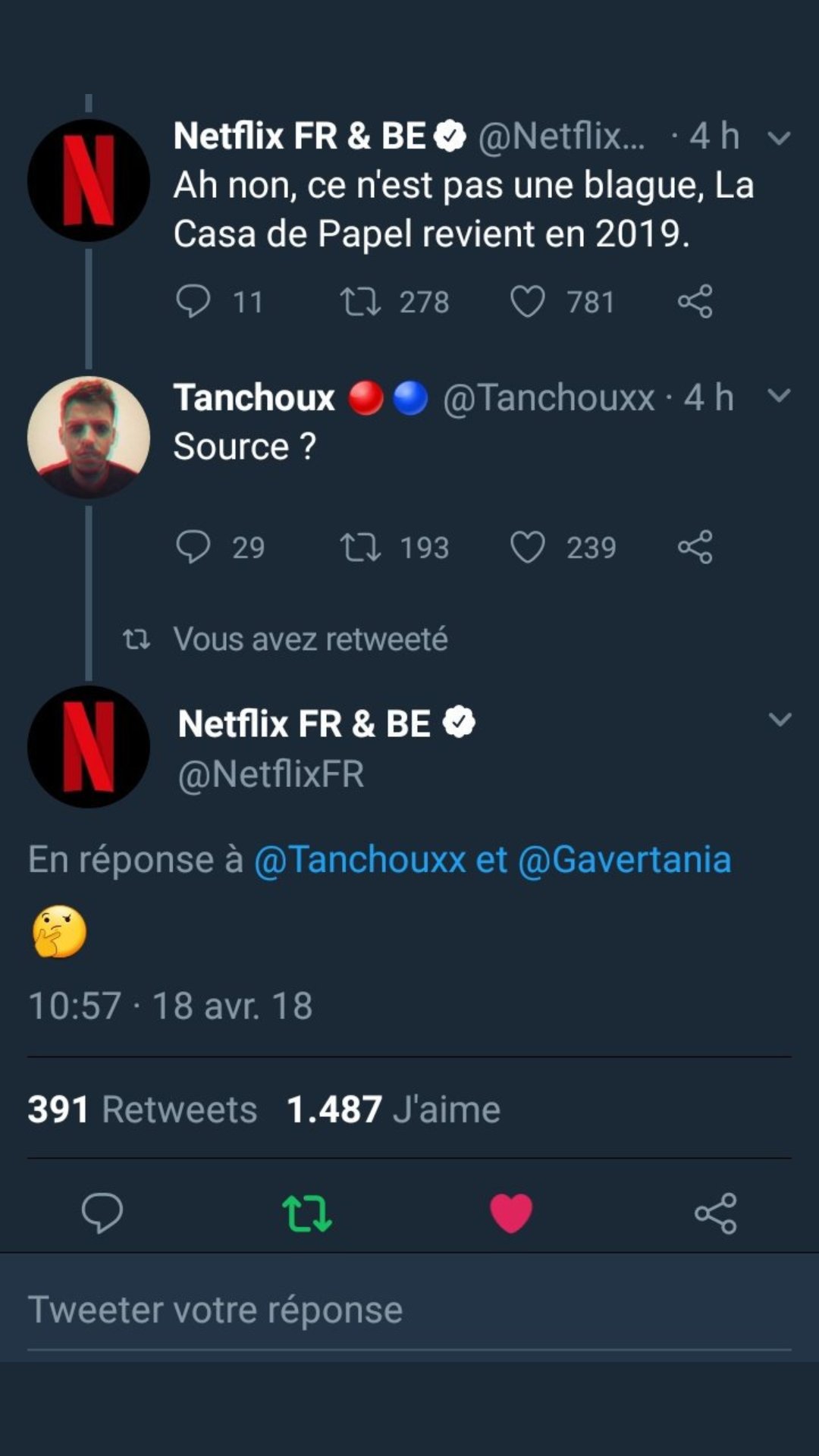
Task: Retweet Tanchoux's tweet with 193 retweets
Action: [x=360, y=547]
